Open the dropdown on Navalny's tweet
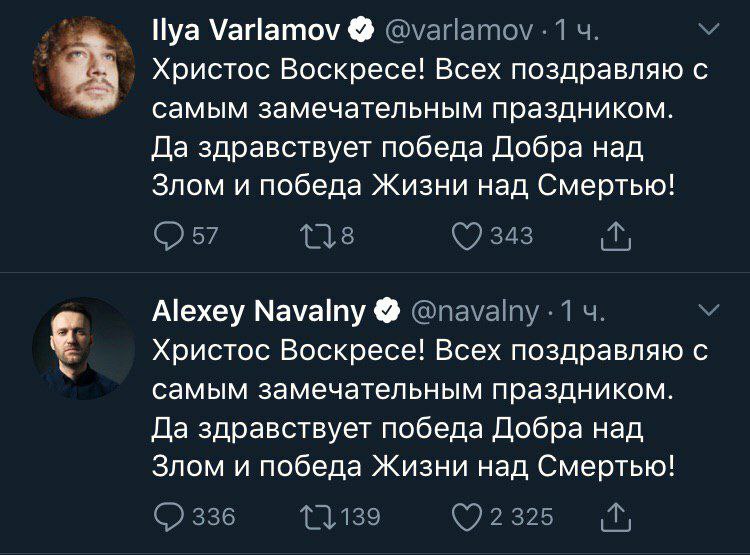 [x=708, y=310]
